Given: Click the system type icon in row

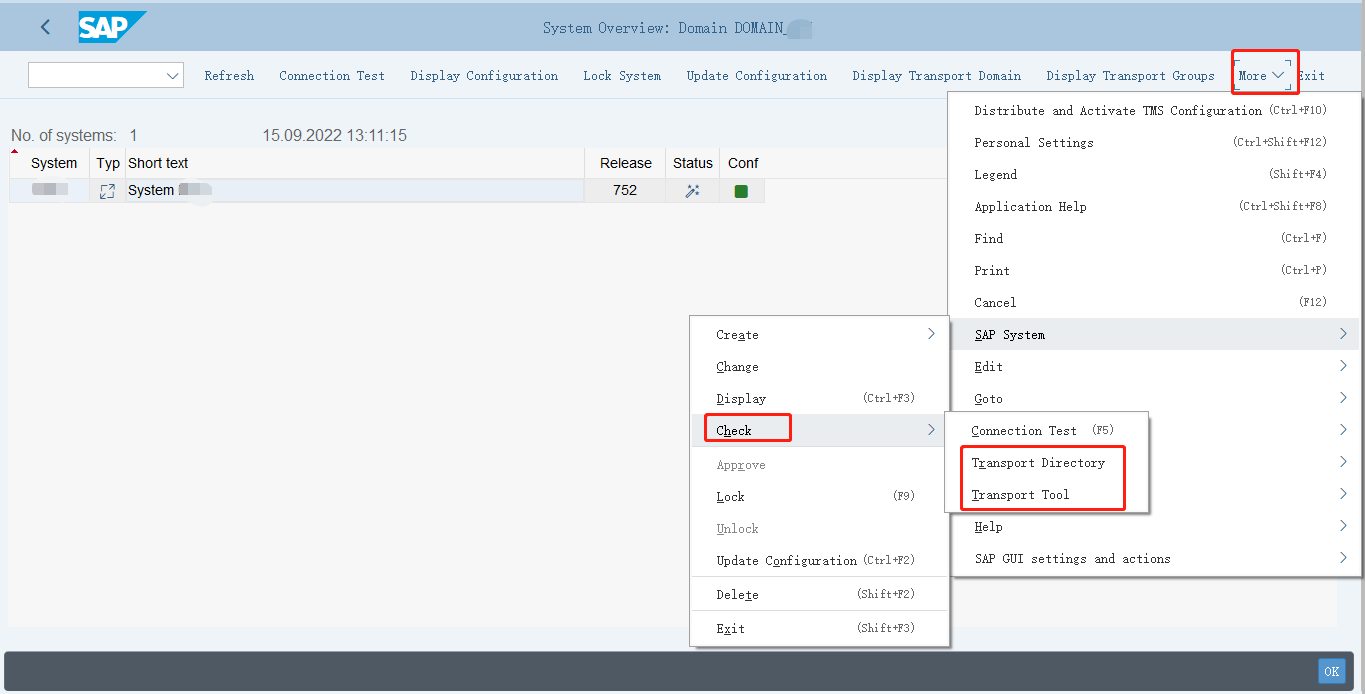Looking at the screenshot, I should click(107, 191).
